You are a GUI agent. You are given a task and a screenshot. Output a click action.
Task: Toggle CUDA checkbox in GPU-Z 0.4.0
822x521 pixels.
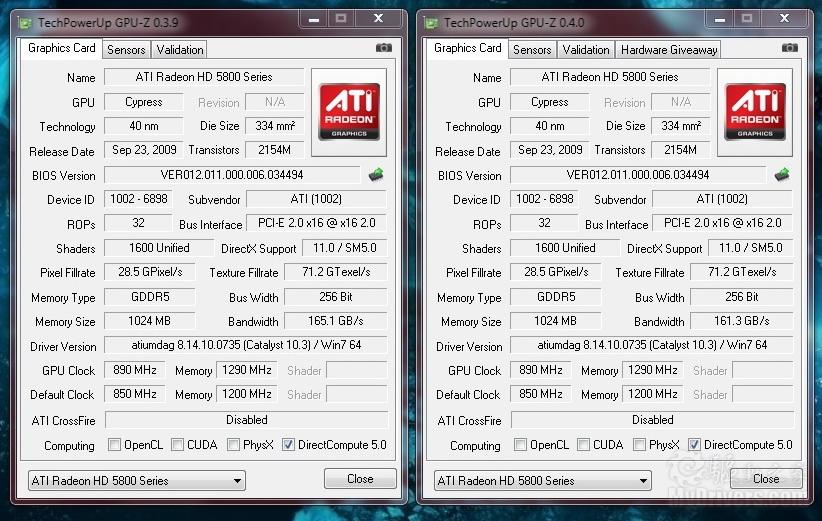click(x=583, y=445)
